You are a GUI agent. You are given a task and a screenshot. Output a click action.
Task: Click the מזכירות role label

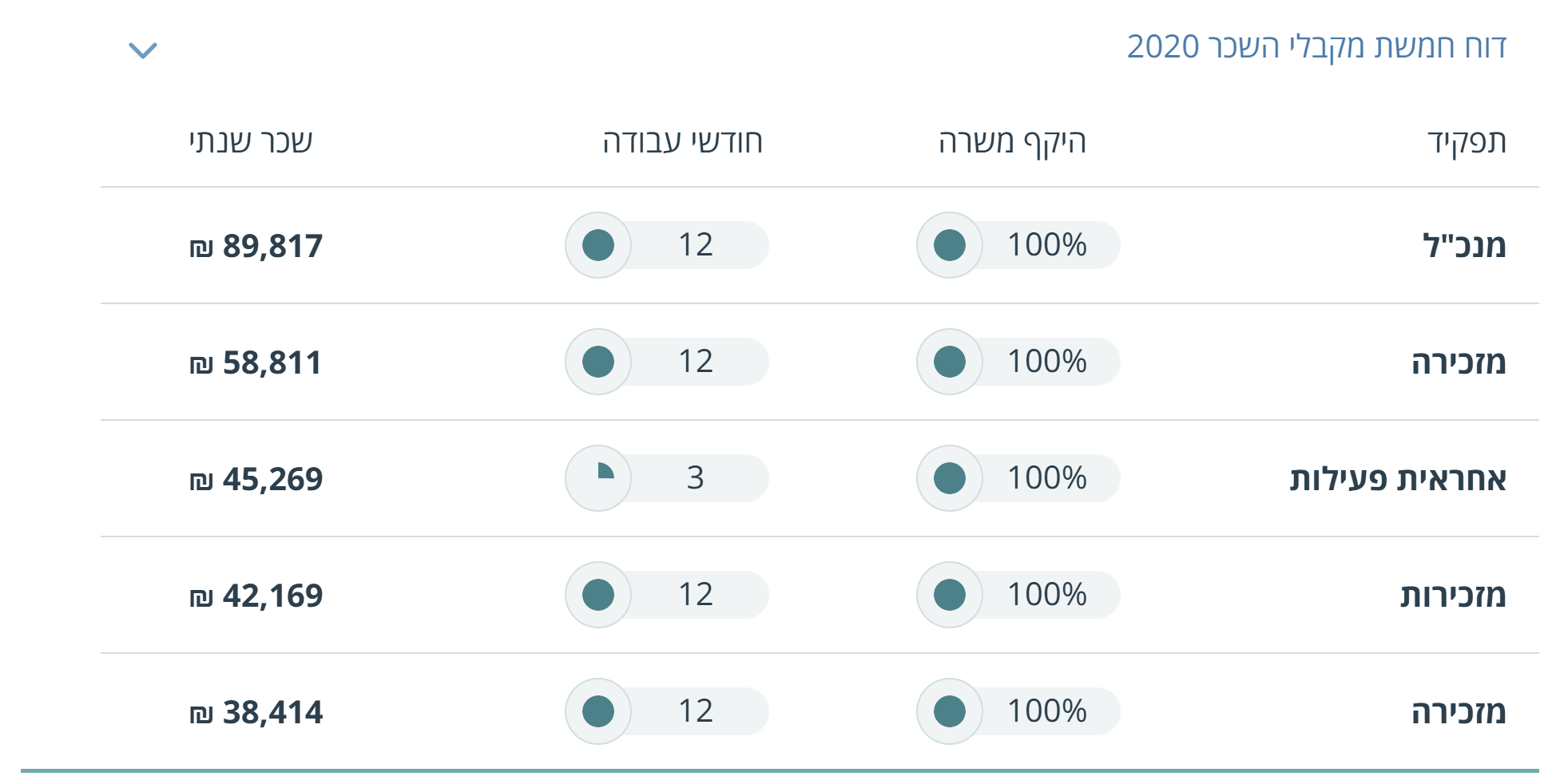pos(1453,596)
